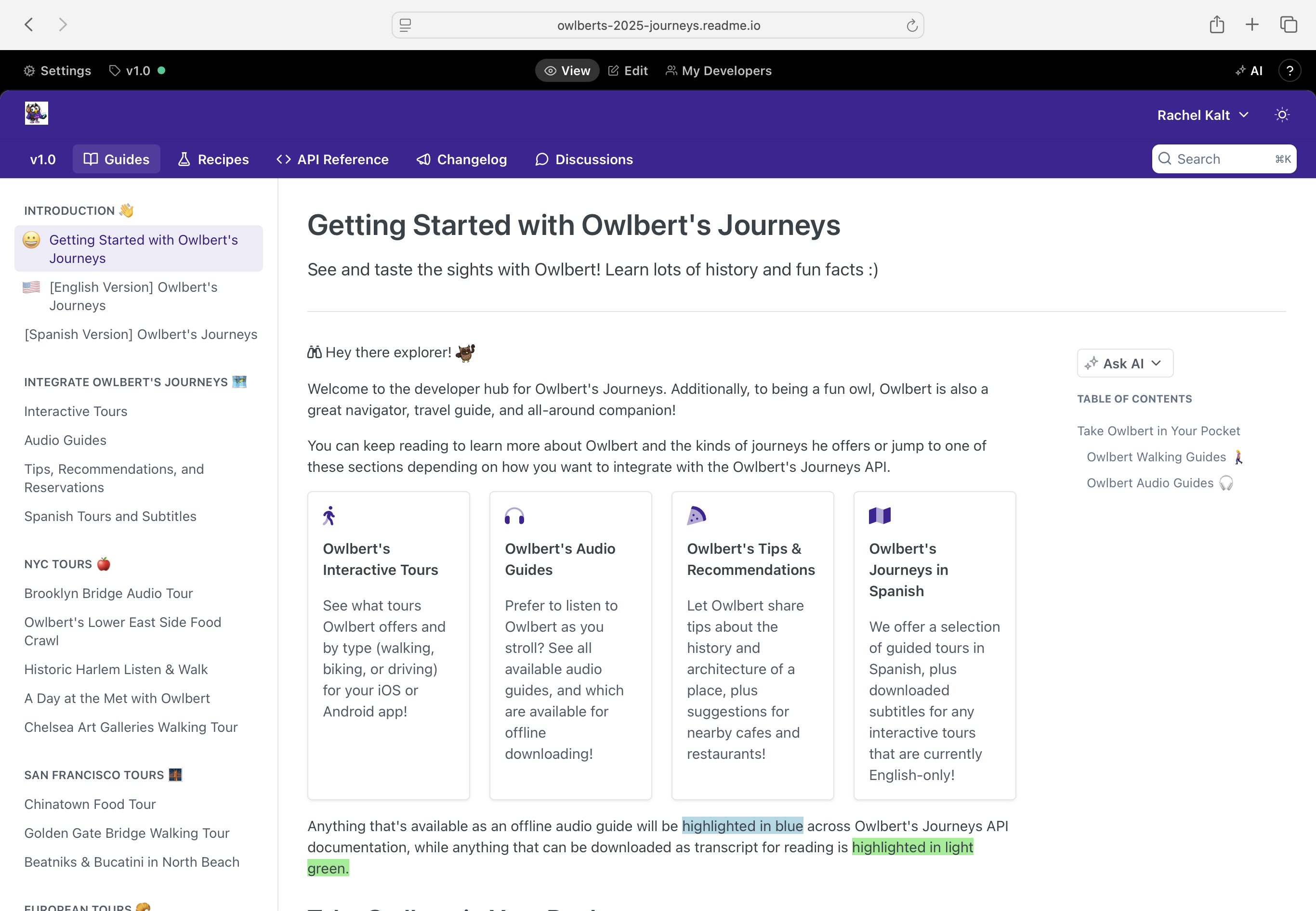1316x911 pixels.
Task: Open the Recipes tab
Action: (213, 159)
